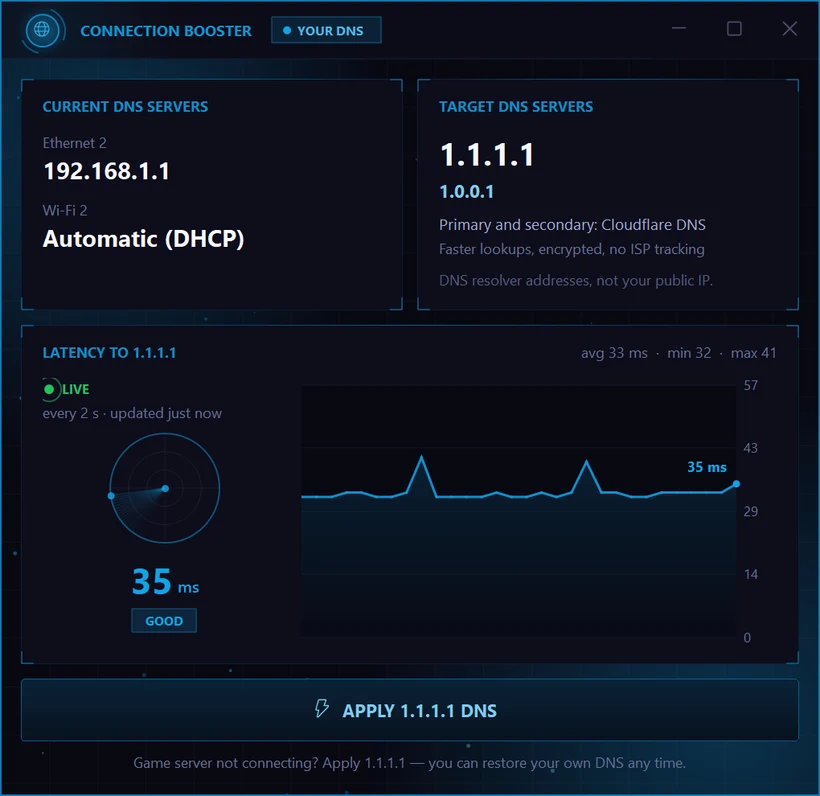Viewport: 820px width, 796px height.
Task: Click the large 35 ms reading
Action: point(165,582)
